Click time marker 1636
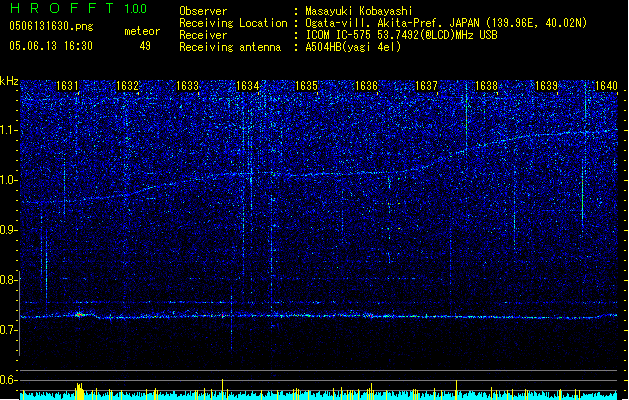The width and height of the screenshot is (629, 400). click(366, 86)
